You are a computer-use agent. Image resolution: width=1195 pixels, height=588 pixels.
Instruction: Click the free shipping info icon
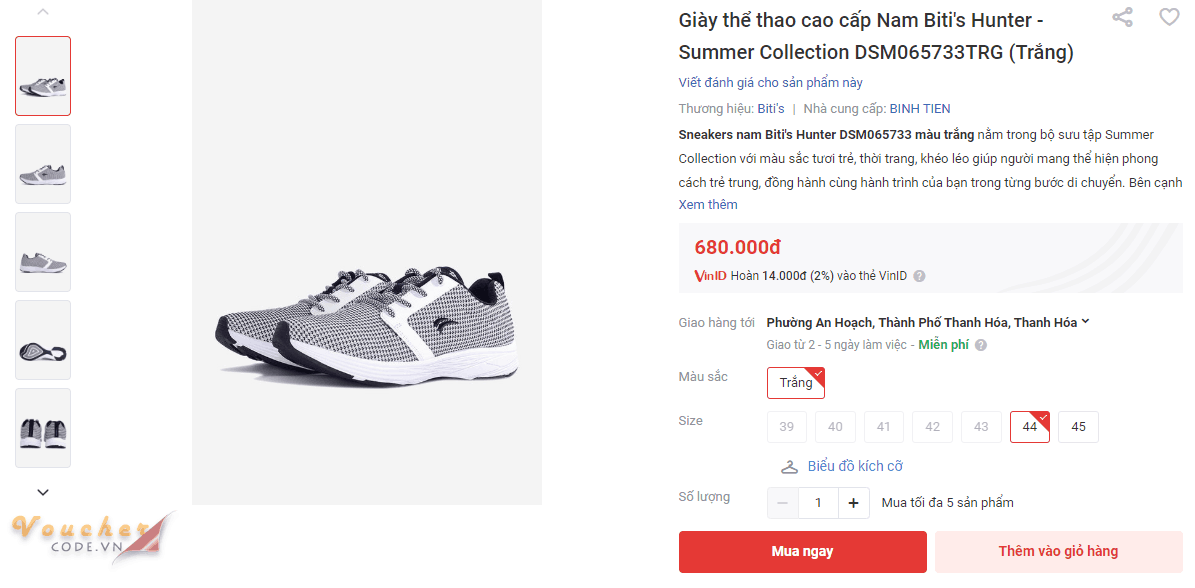click(x=981, y=345)
